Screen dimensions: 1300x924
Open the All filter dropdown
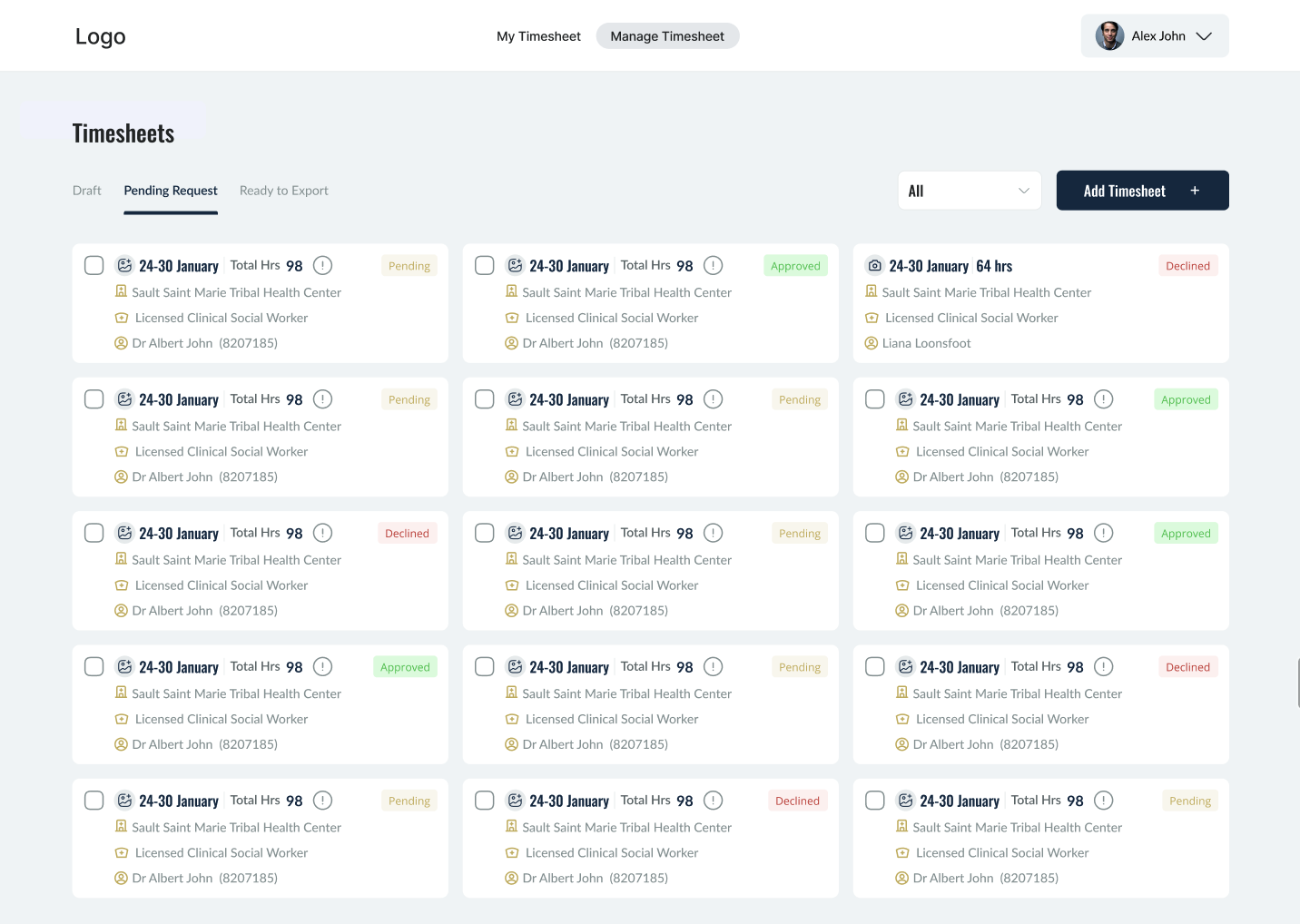[x=969, y=190]
